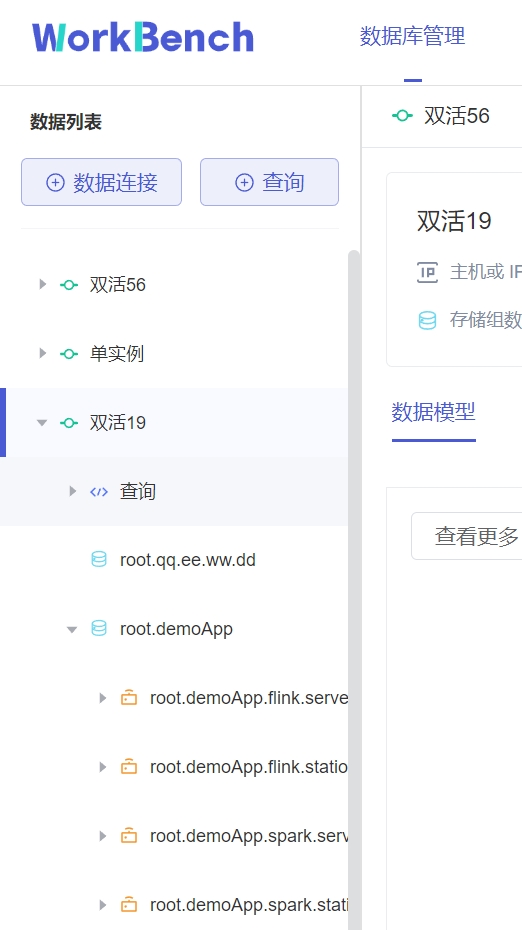Image resolution: width=522 pixels, height=930 pixels.
Task: Click the code icon next to 查询 node
Action: (99, 492)
